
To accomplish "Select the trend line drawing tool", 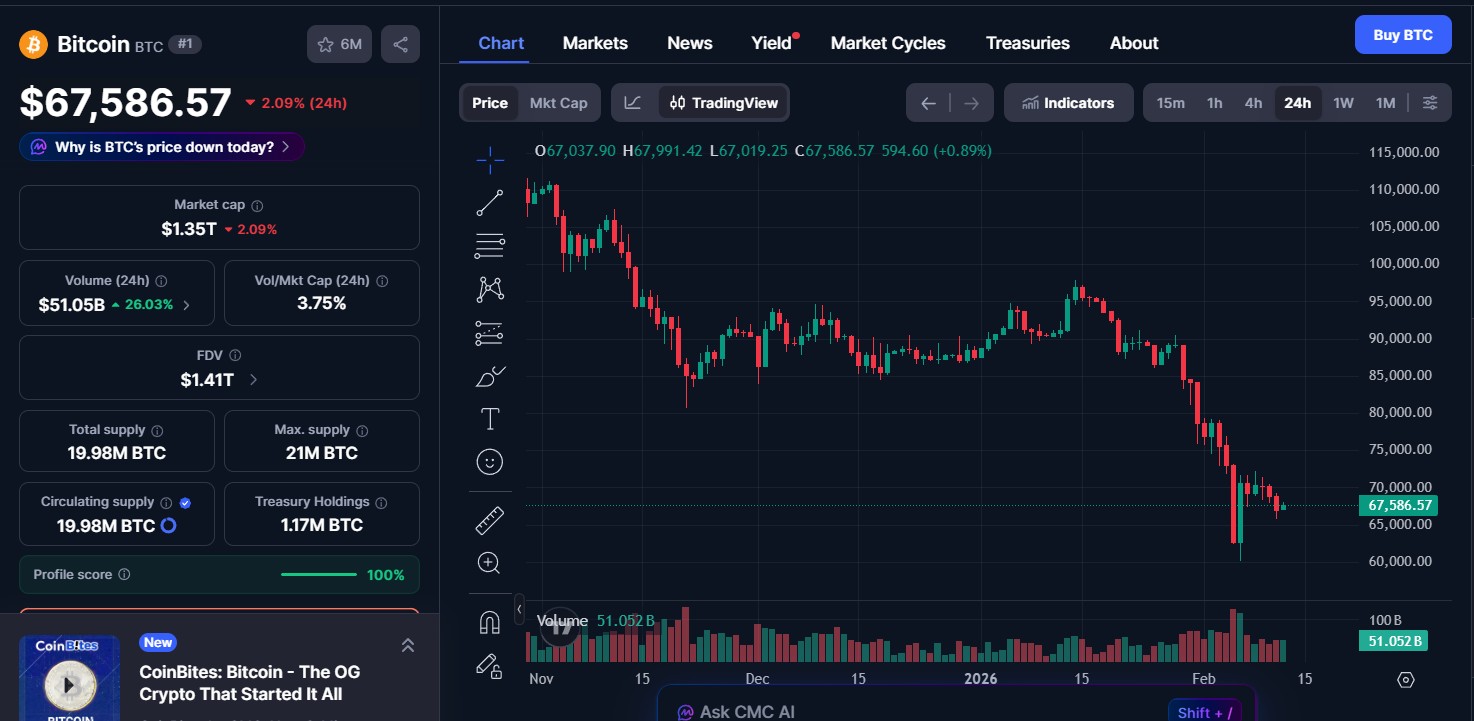I will click(x=489, y=201).
